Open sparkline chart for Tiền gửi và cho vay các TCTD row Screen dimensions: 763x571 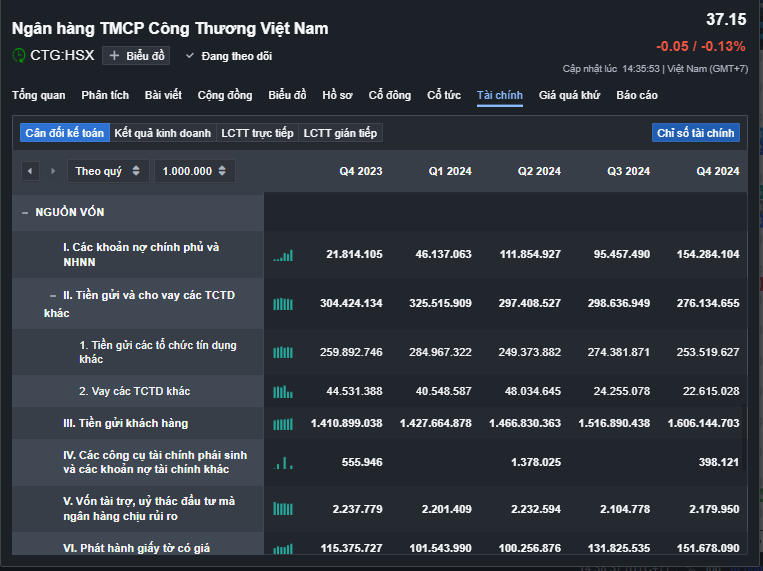pyautogui.click(x=283, y=304)
